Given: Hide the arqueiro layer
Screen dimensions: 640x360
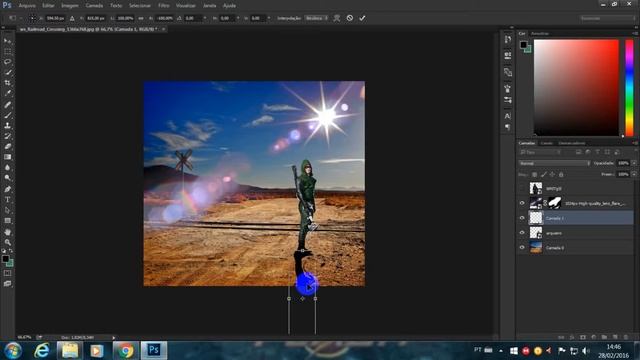Looking at the screenshot, I should [522, 233].
